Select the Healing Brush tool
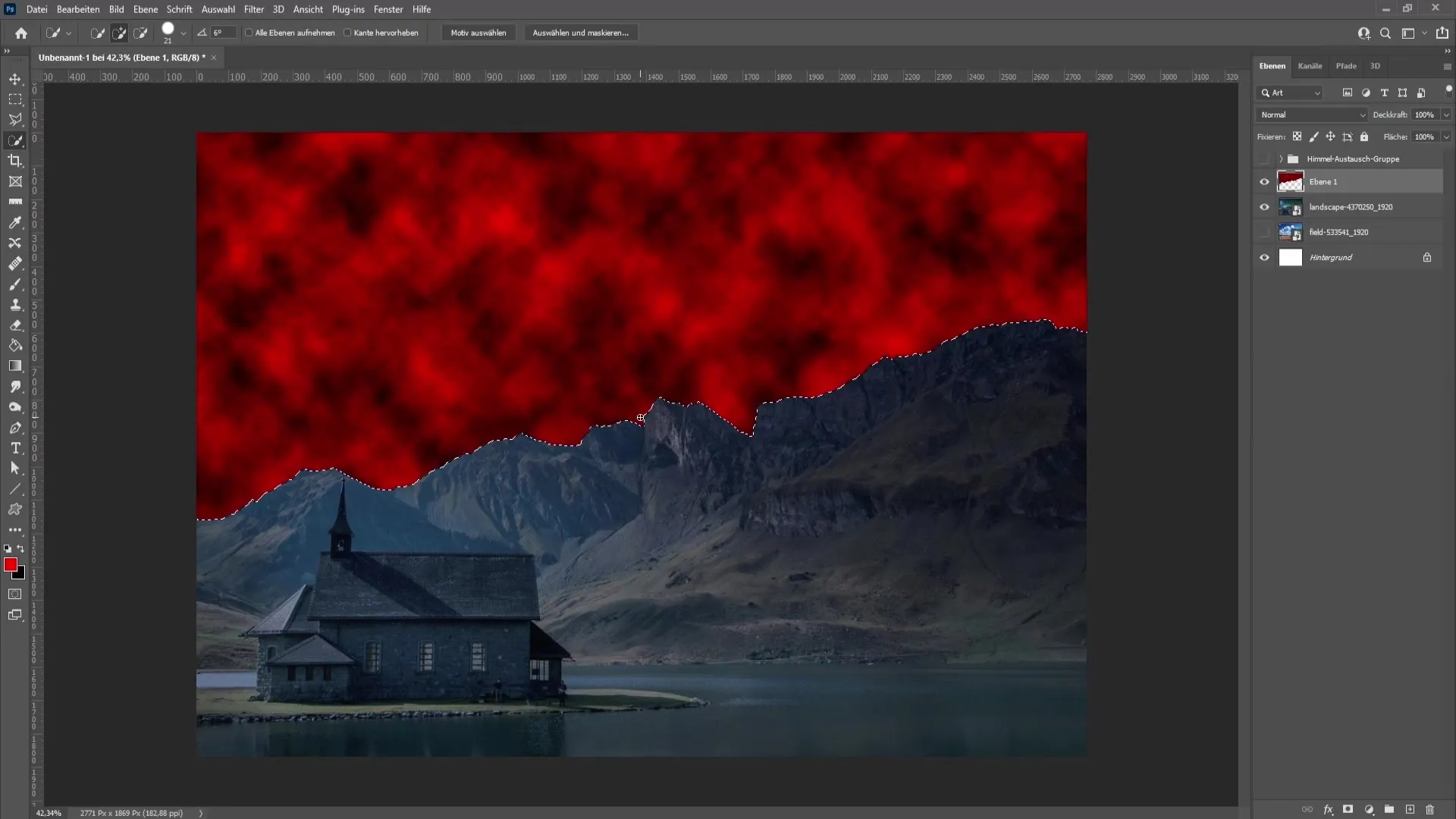This screenshot has height=819, width=1456. (15, 263)
